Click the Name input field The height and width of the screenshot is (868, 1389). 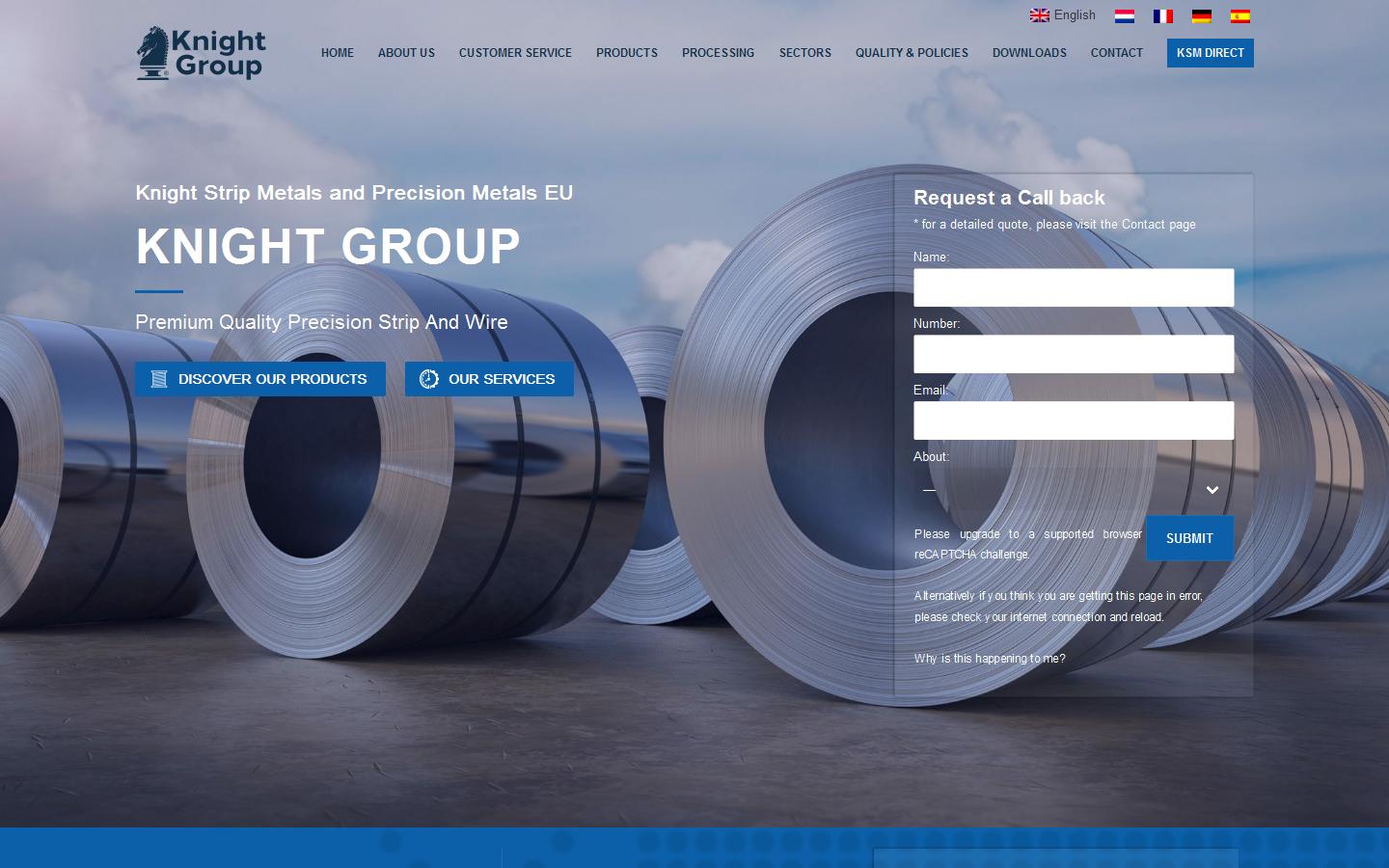pos(1073,287)
